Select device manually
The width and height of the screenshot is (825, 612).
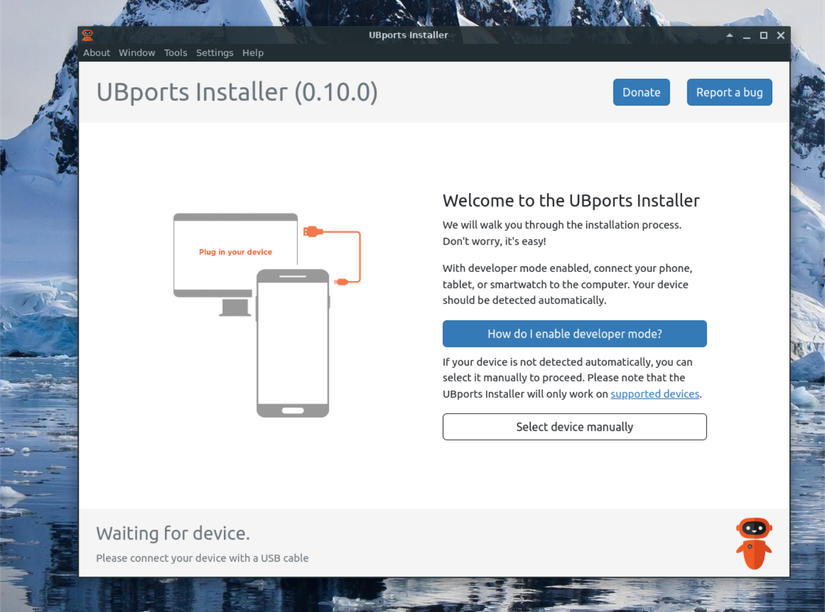(x=574, y=426)
